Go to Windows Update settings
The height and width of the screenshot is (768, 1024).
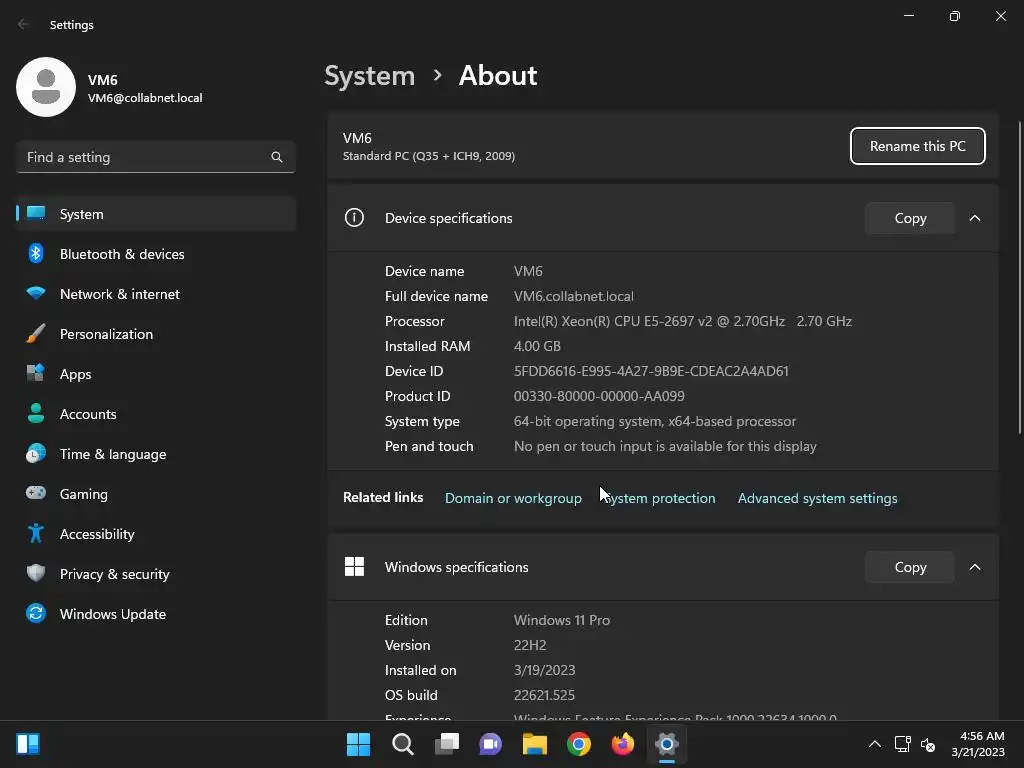(x=156, y=614)
